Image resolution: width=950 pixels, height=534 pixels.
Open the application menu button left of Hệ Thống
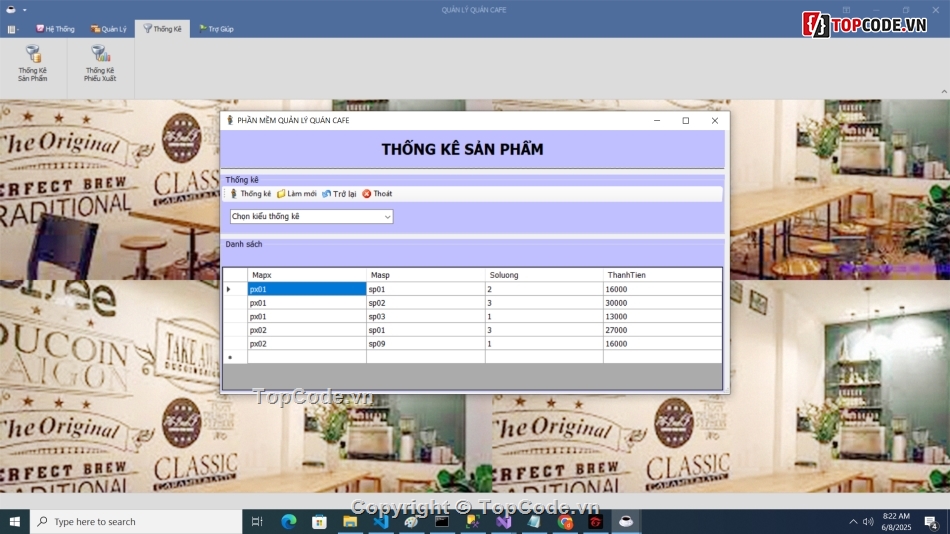click(13, 28)
